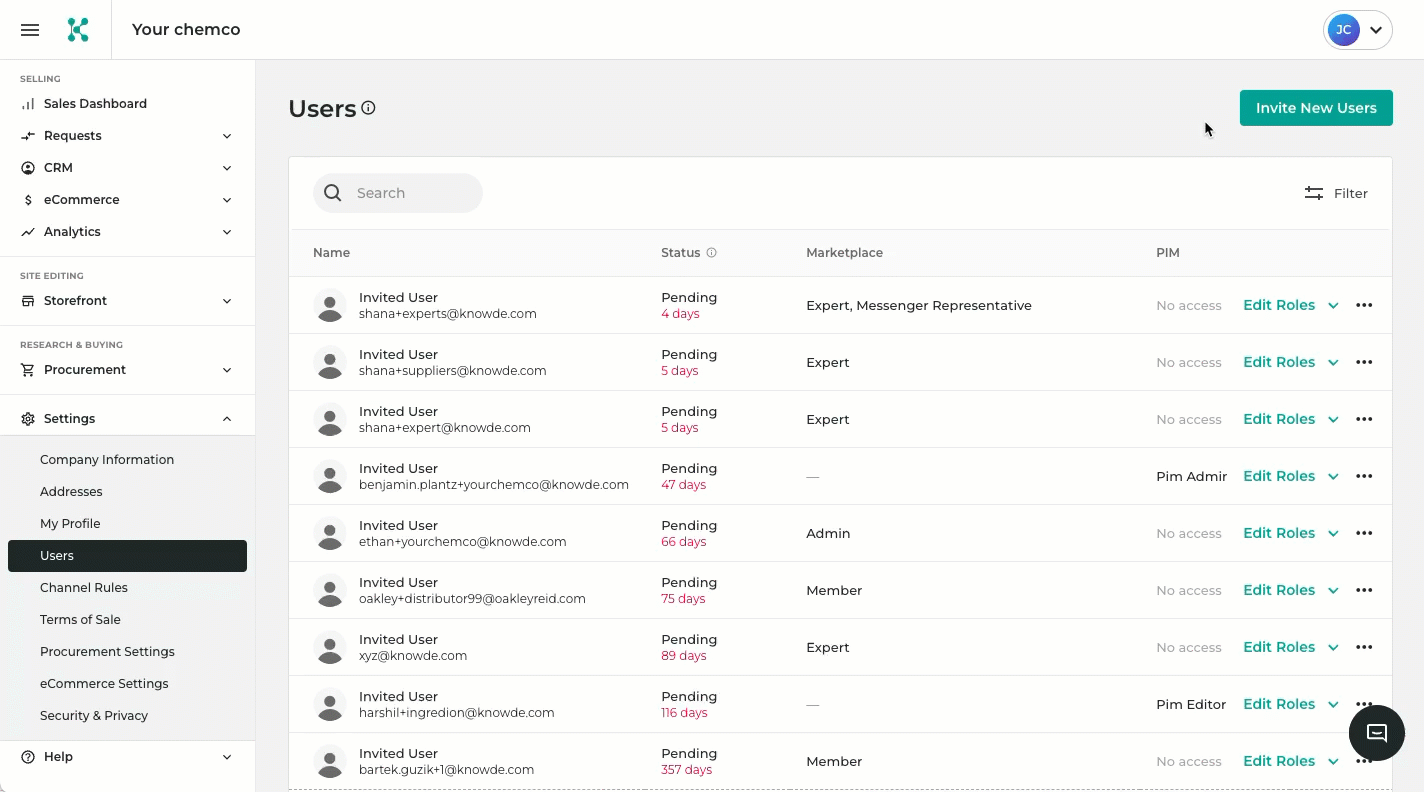The image size is (1424, 792).
Task: Click the Filter icon in users table
Action: coord(1314,193)
